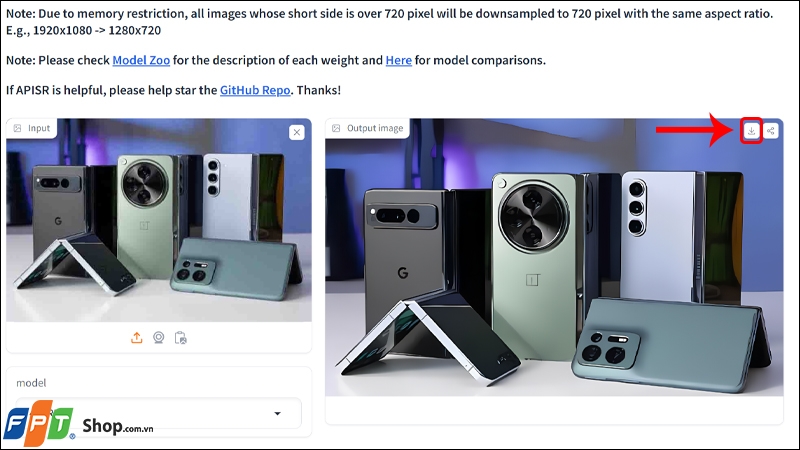The height and width of the screenshot is (450, 800).
Task: Open the Model Zoo link
Action: coord(141,60)
